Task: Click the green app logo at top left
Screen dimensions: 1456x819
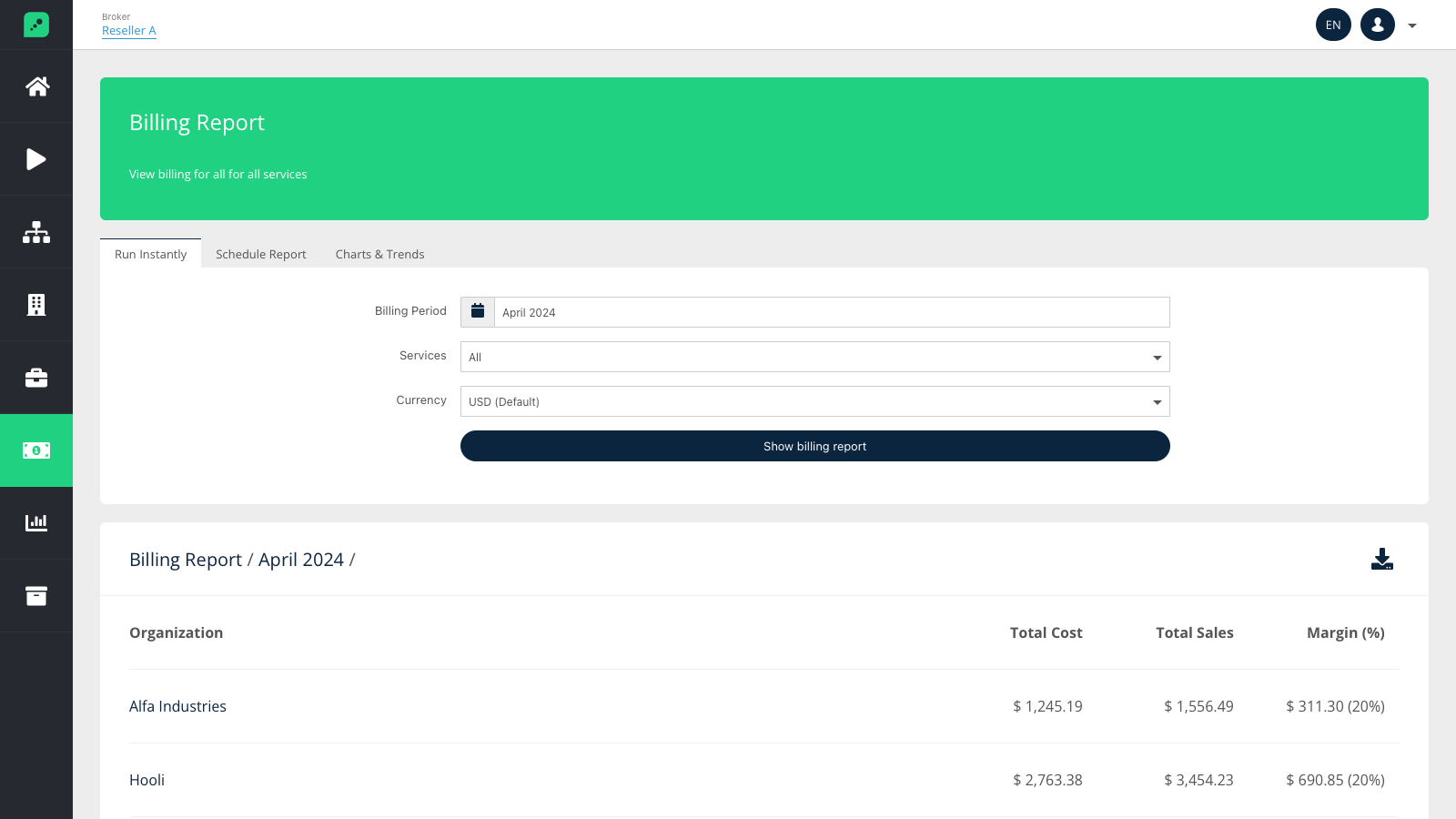Action: [x=36, y=25]
